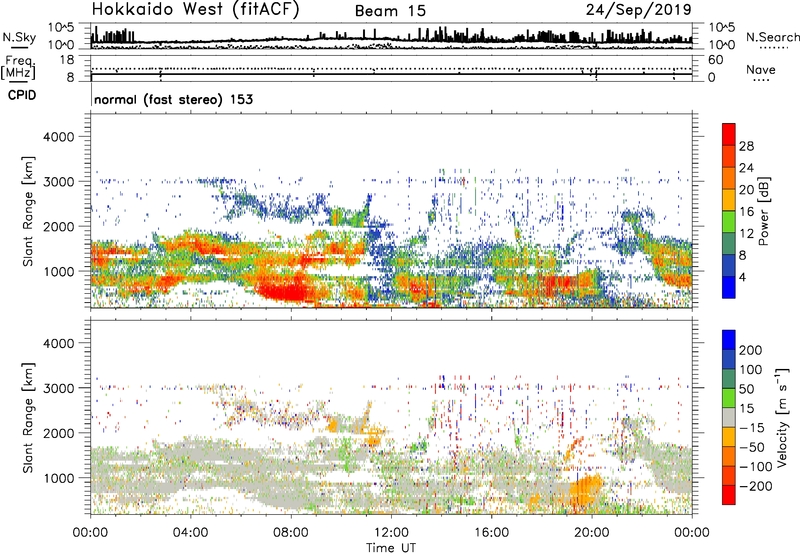Click the "Power [dB]" colorbar title
Screen dimensions: 800x554
763,211
